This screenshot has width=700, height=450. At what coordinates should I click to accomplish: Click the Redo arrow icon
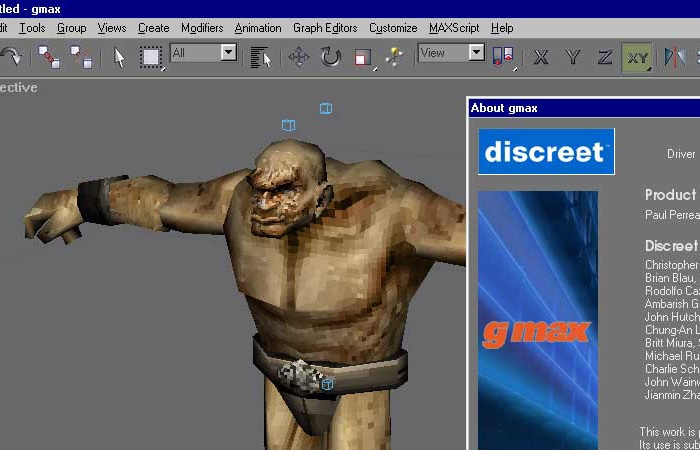[10, 57]
